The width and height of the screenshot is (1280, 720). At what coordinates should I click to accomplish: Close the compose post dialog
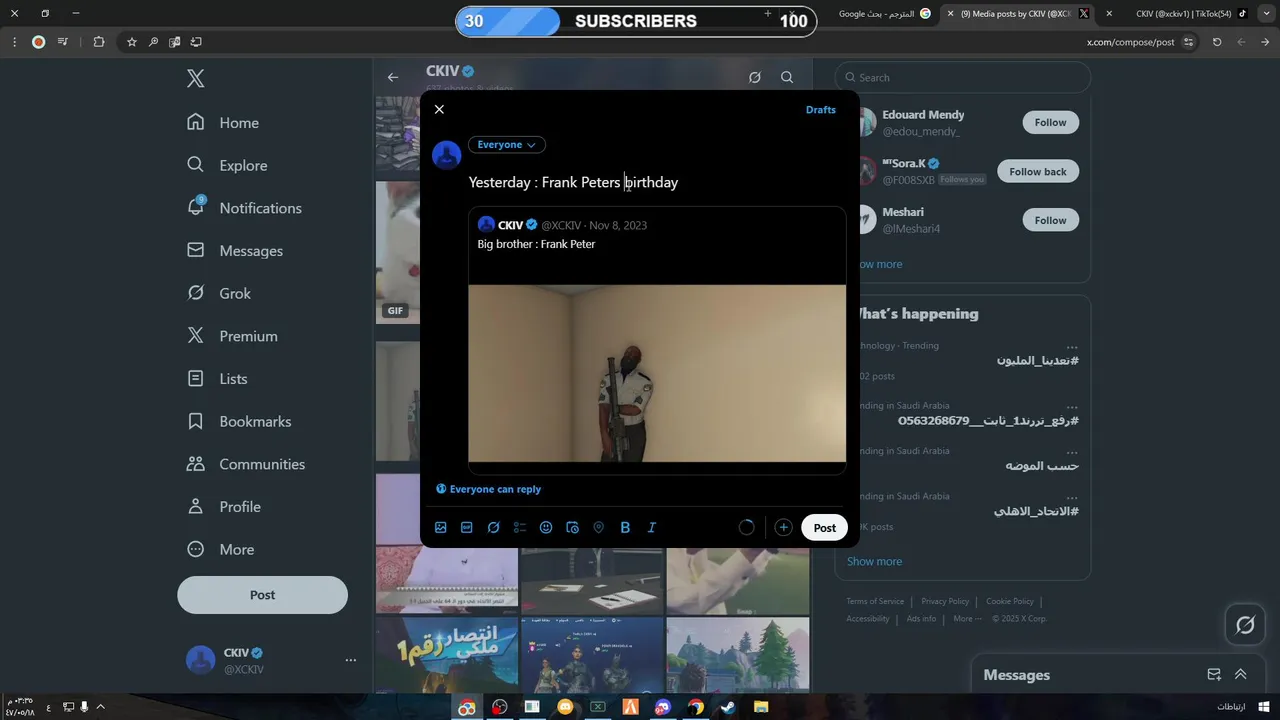pos(439,109)
